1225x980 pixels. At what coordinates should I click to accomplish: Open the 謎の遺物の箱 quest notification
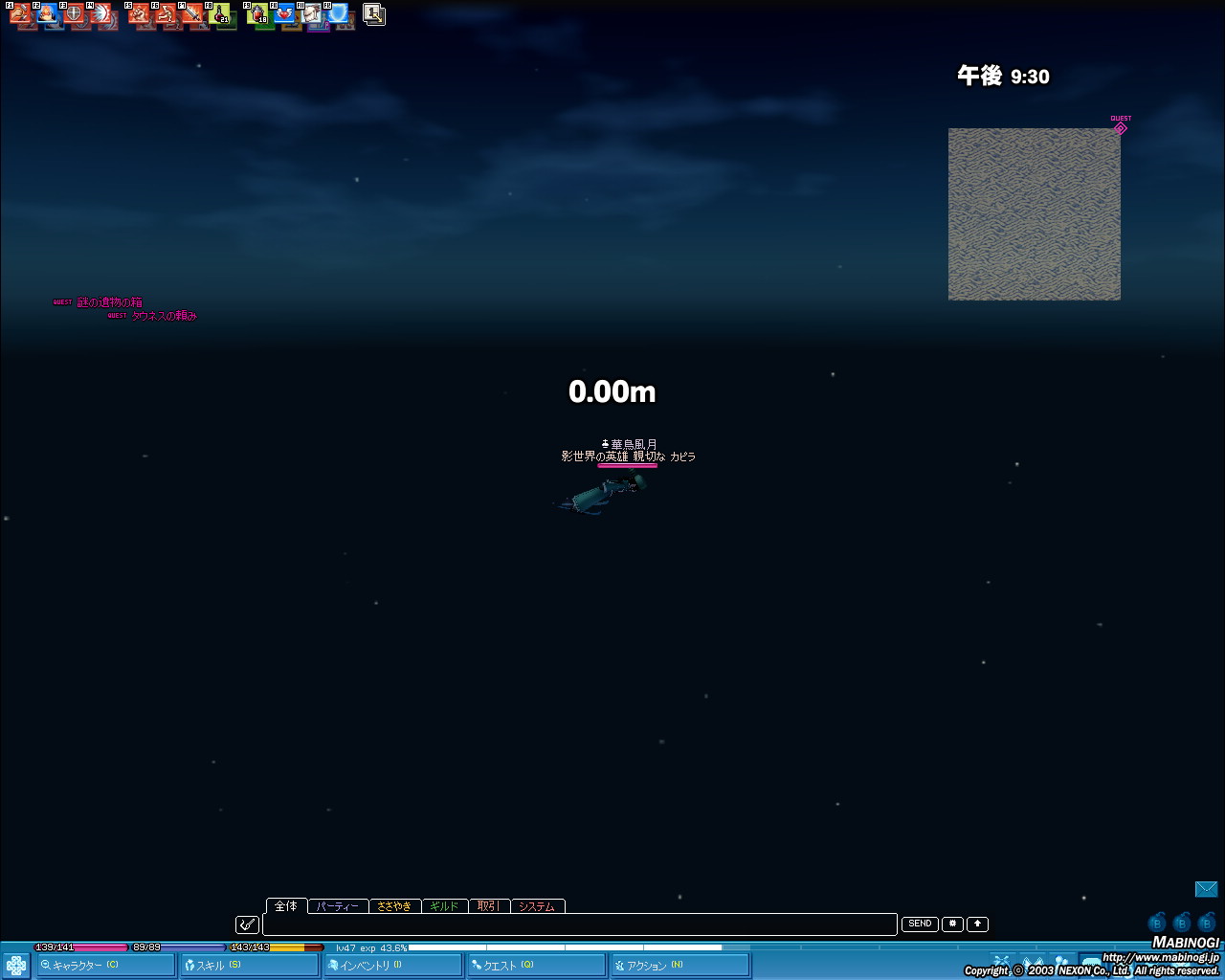109,302
